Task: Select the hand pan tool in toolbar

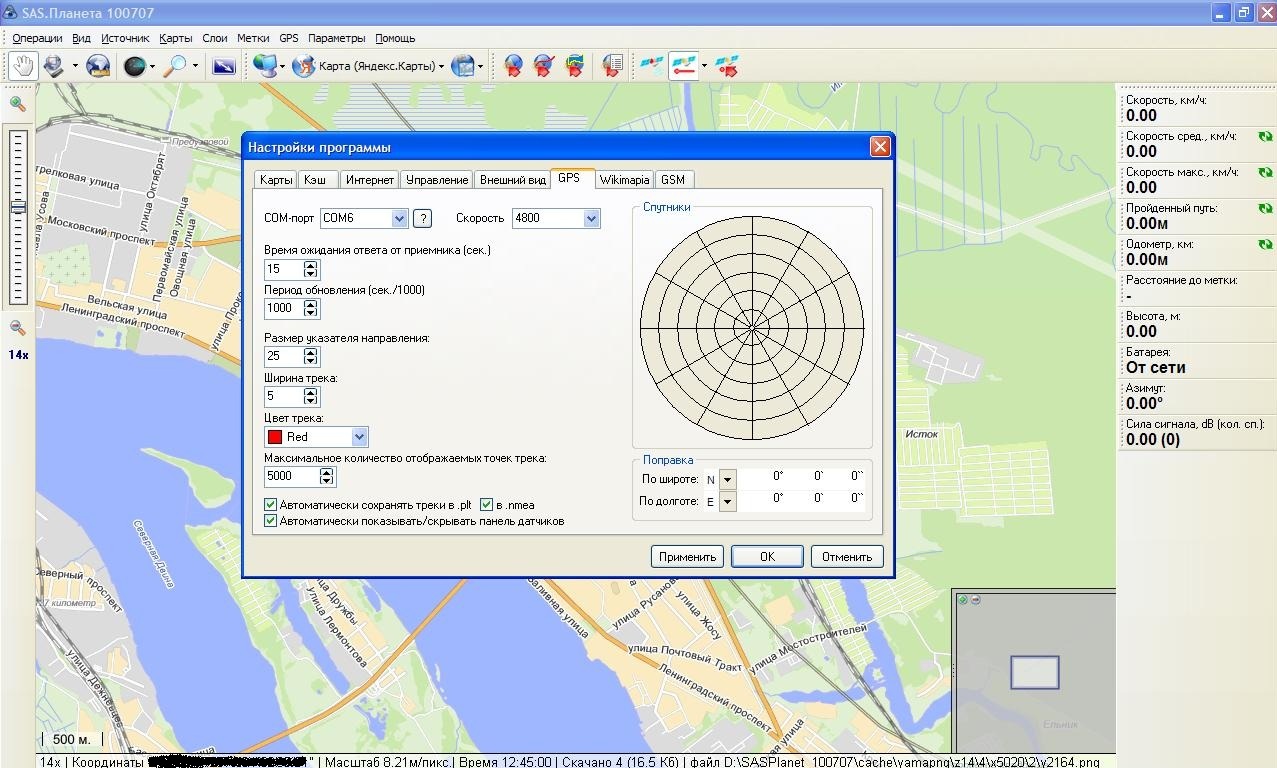Action: pyautogui.click(x=23, y=66)
